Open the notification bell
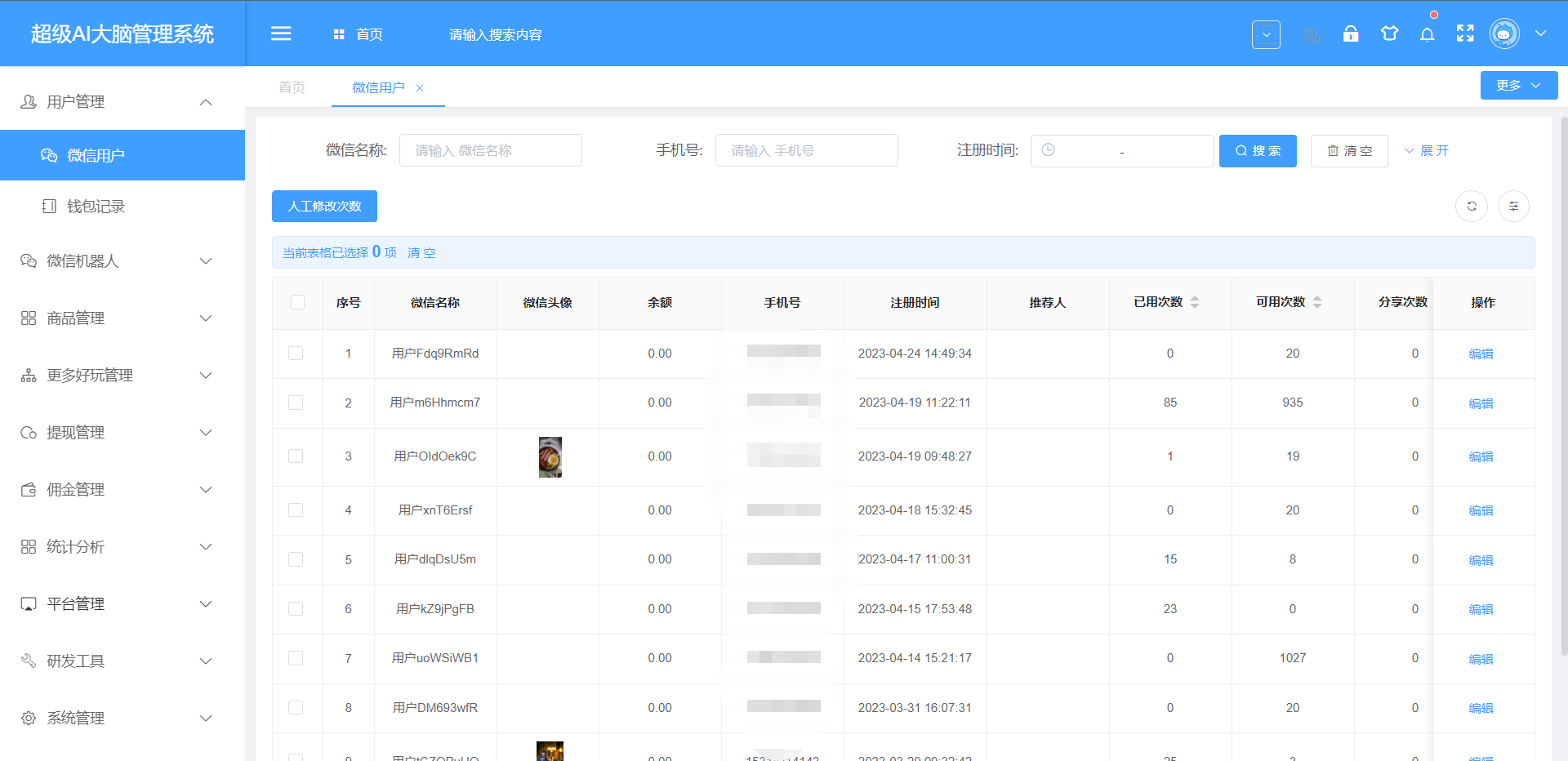This screenshot has width=1568, height=761. click(1427, 34)
